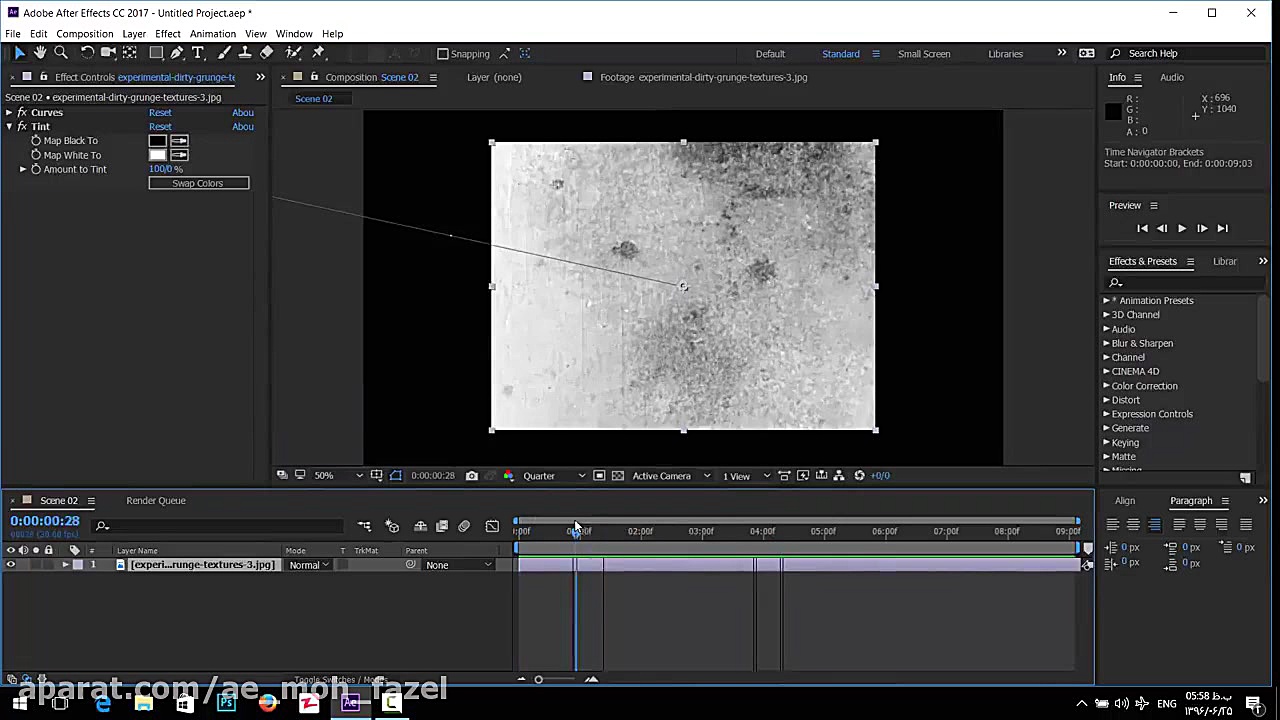
Task: Select the Horizontal Type tool
Action: coord(198,53)
